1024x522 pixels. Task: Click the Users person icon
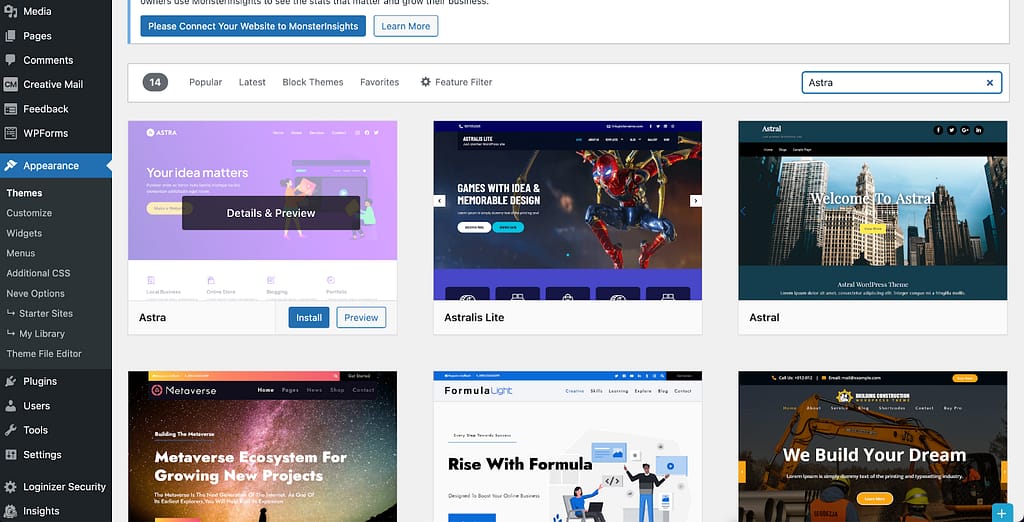click(x=10, y=406)
